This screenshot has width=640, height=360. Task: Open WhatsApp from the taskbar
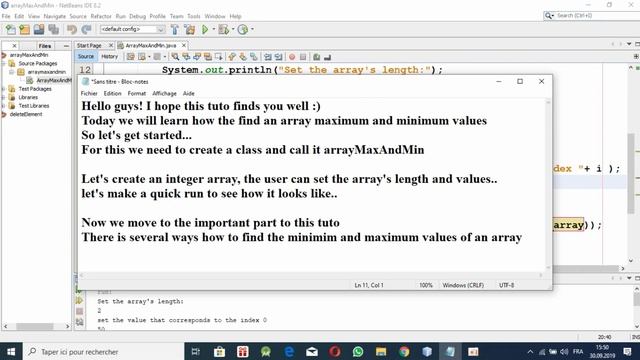click(358, 351)
